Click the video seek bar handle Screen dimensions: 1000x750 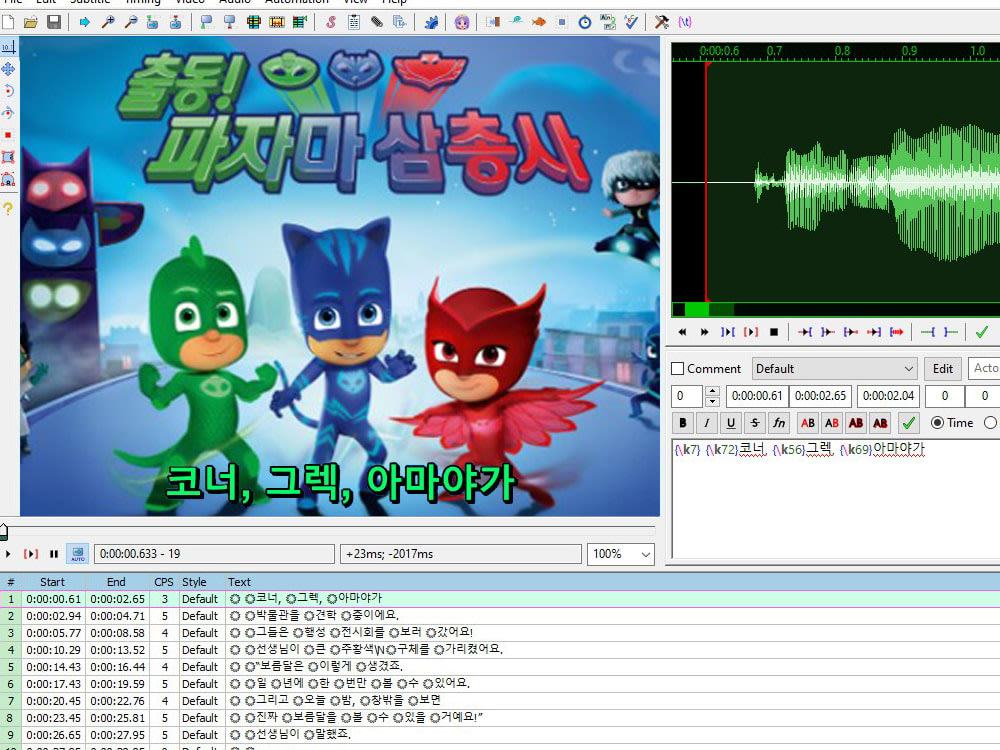(4, 531)
